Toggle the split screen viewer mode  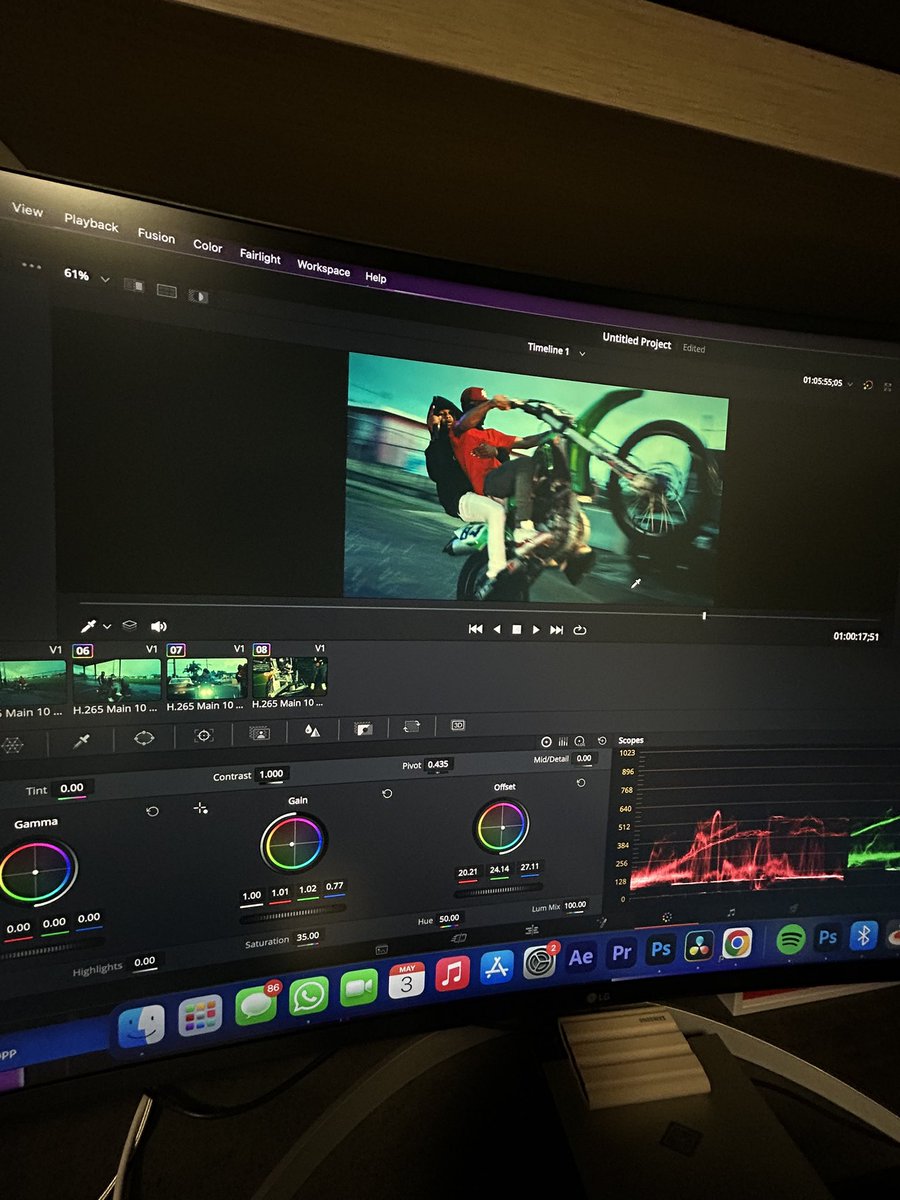click(166, 291)
